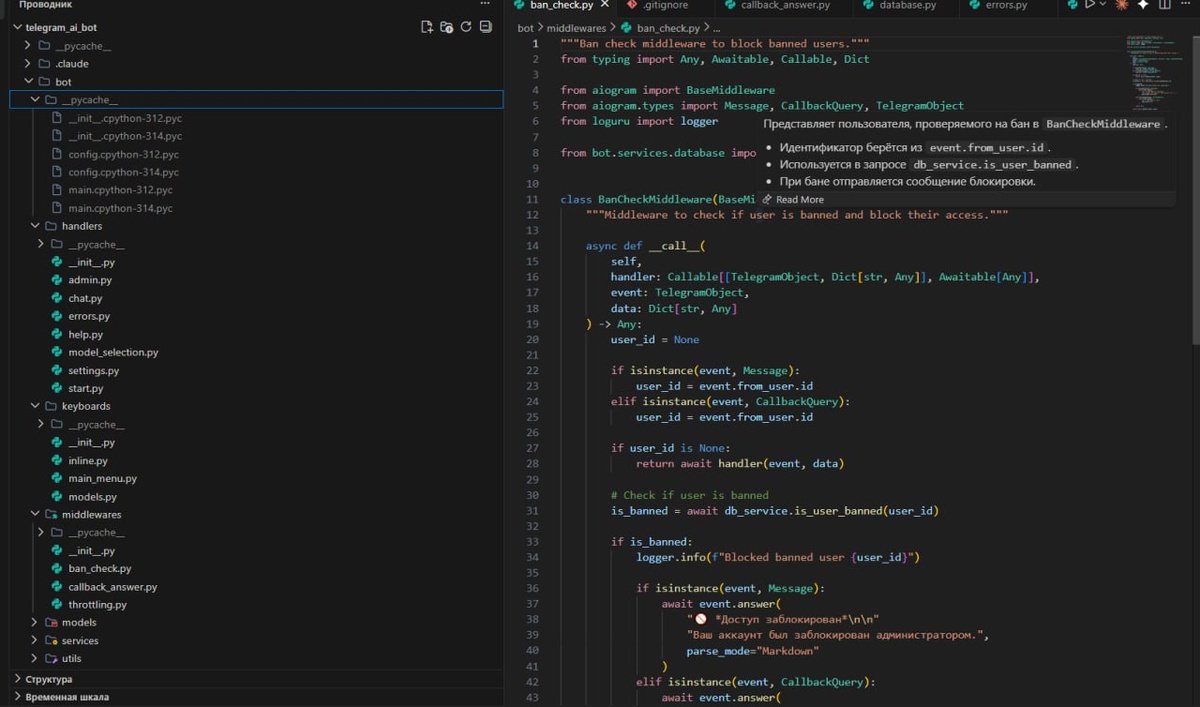Collapse the handlers folder
This screenshot has height=707, width=1200.
(36, 226)
